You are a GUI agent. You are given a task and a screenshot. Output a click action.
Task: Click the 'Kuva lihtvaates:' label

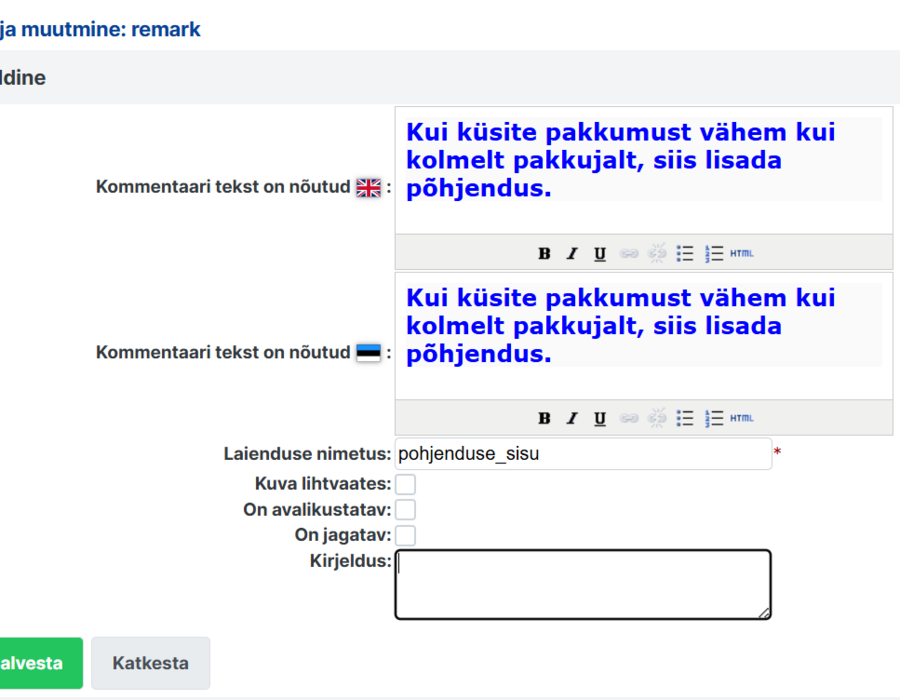pos(323,484)
